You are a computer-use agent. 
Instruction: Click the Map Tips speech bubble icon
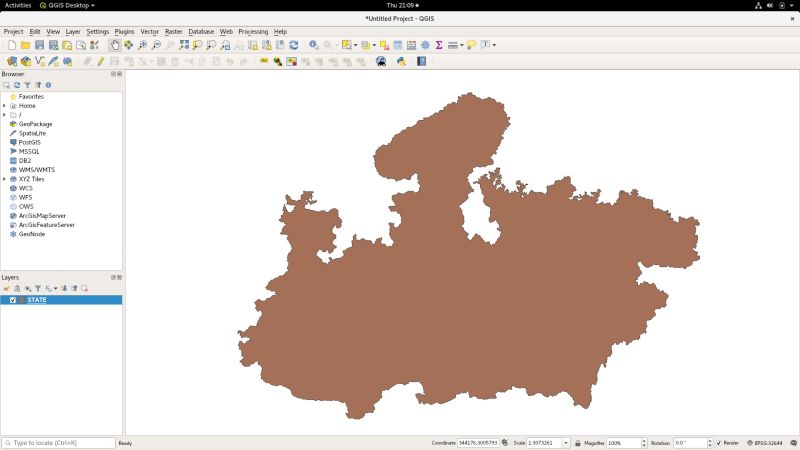471,45
